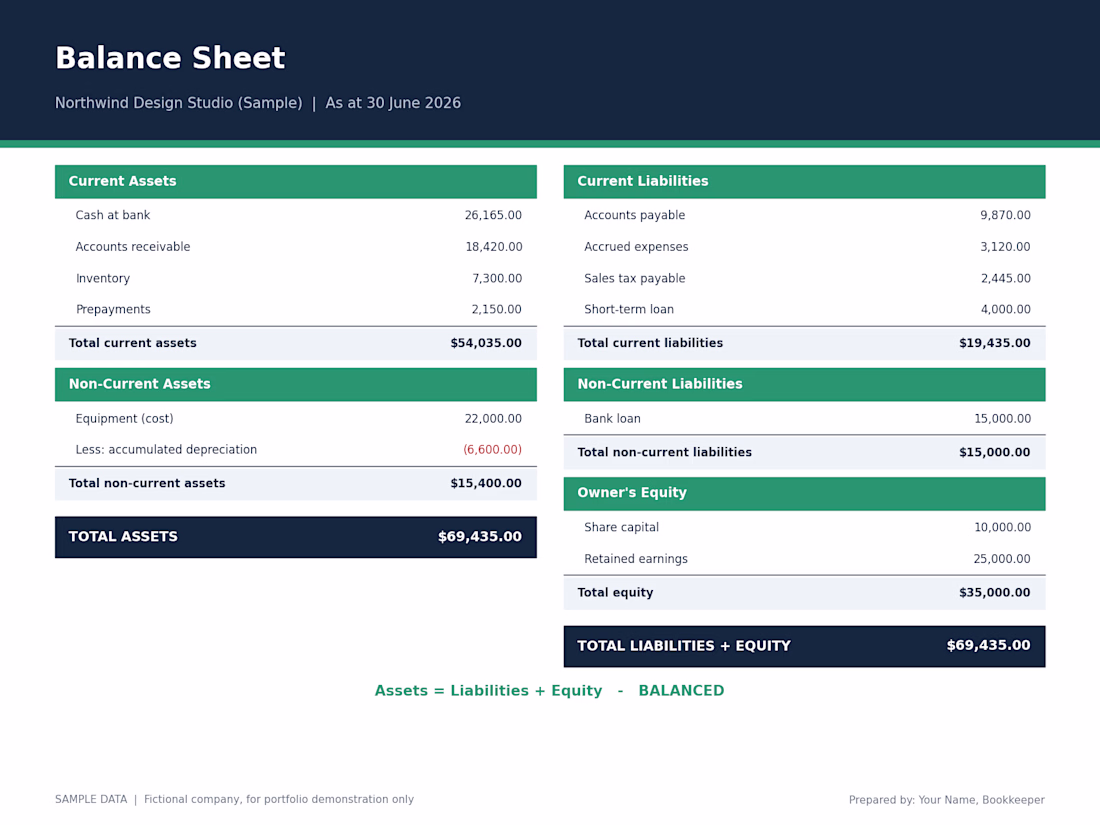Select the "Accrued expenses" label
Image resolution: width=1100 pixels, height=825 pixels.
[x=636, y=247]
